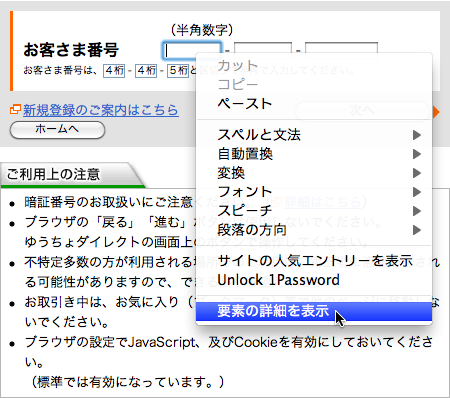Expand the 自動置換 submenu arrow

tap(417, 154)
